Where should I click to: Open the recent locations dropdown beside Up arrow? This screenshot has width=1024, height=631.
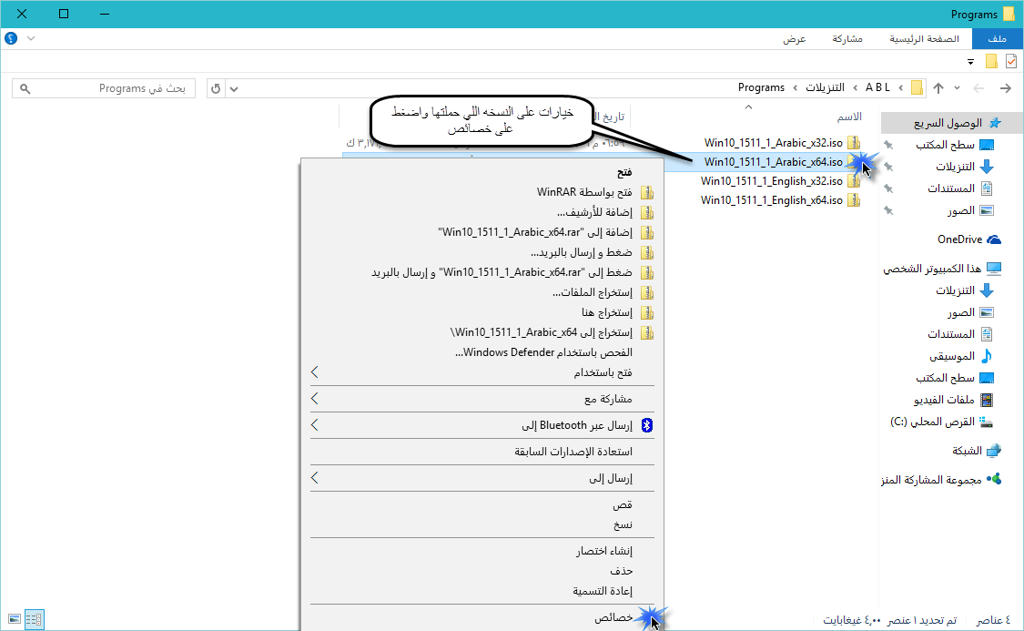[957, 88]
